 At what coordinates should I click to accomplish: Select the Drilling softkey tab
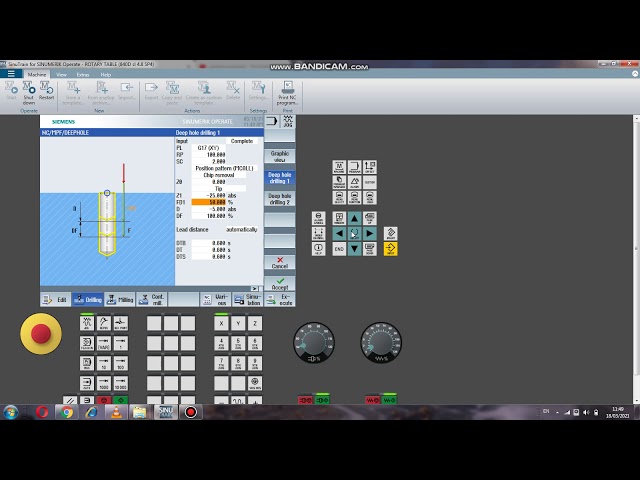pos(88,300)
